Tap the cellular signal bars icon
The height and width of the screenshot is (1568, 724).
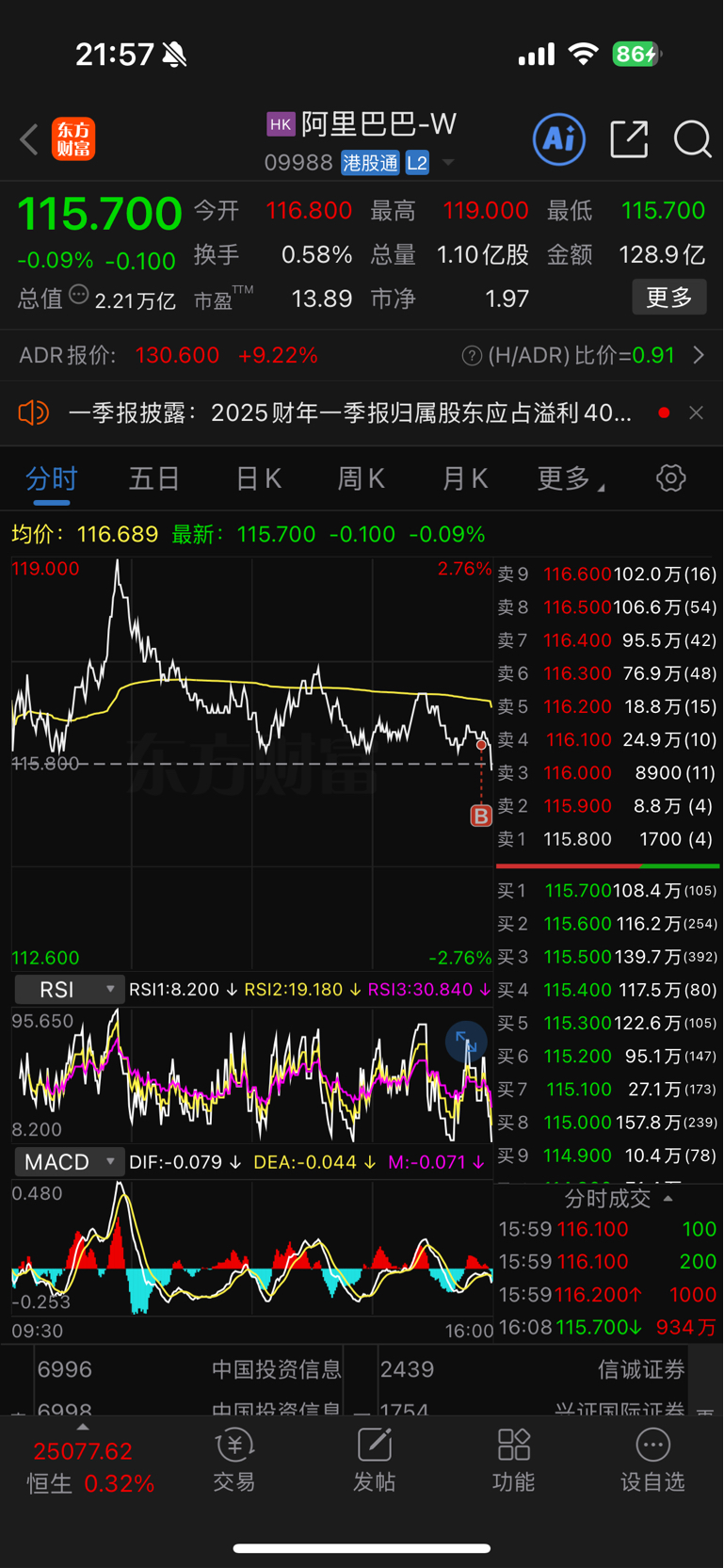tap(537, 55)
